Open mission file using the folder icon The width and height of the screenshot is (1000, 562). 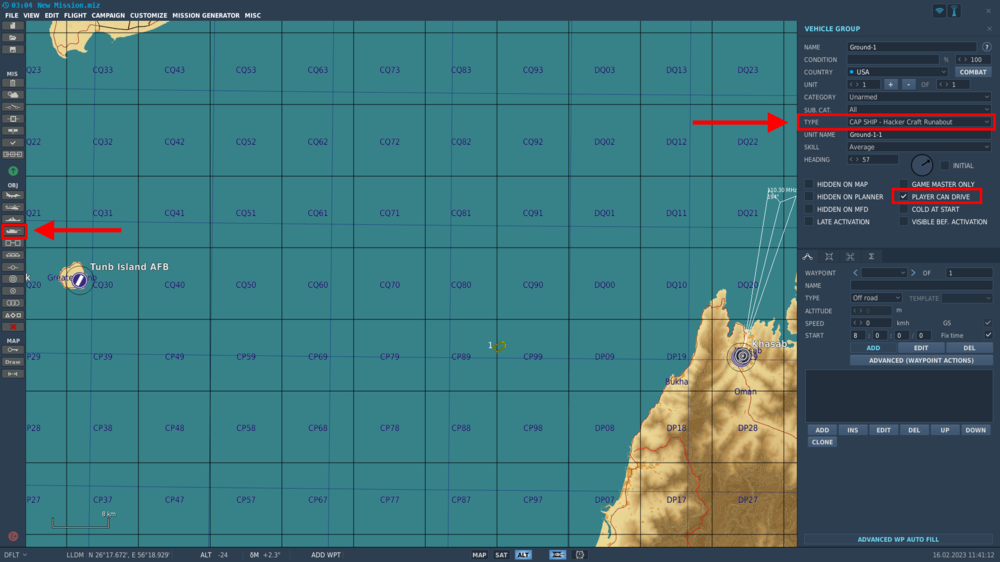click(13, 38)
